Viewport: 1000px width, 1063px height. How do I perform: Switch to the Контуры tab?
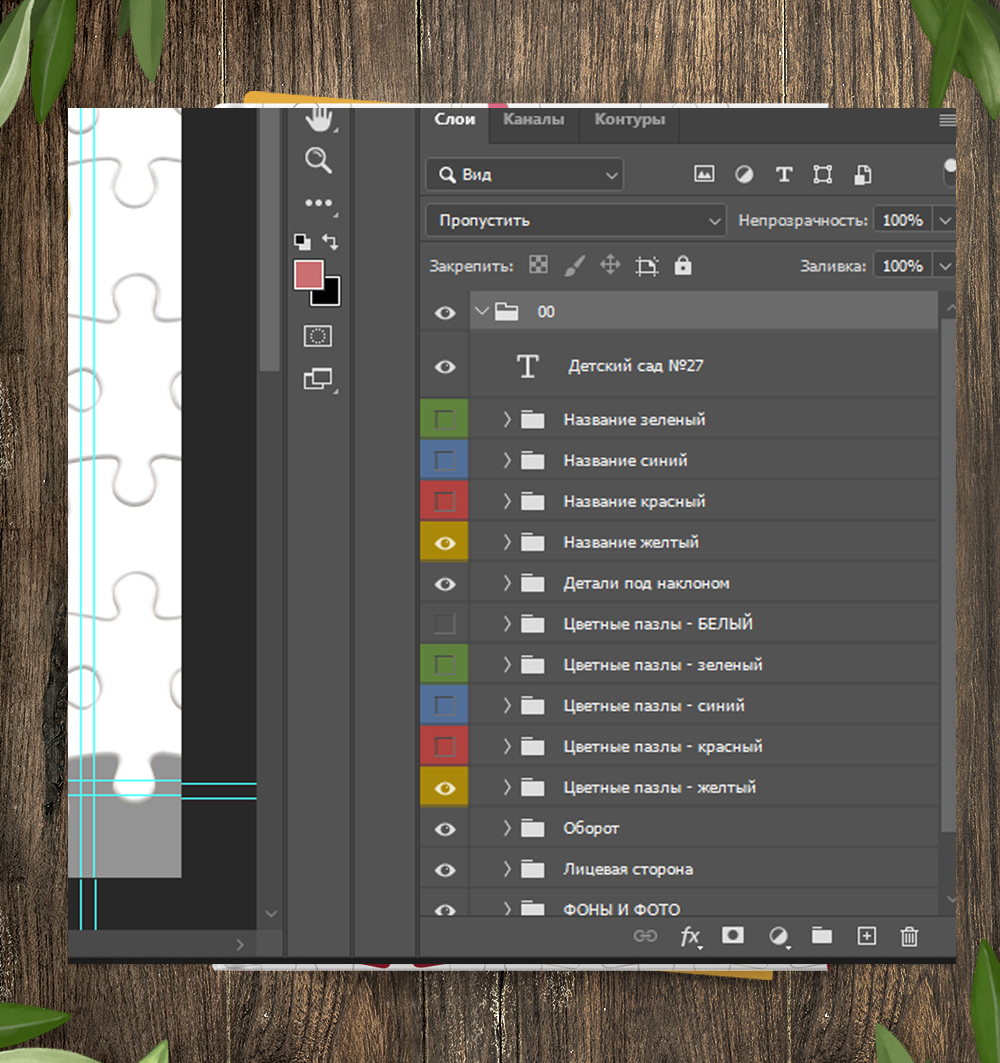coord(629,120)
